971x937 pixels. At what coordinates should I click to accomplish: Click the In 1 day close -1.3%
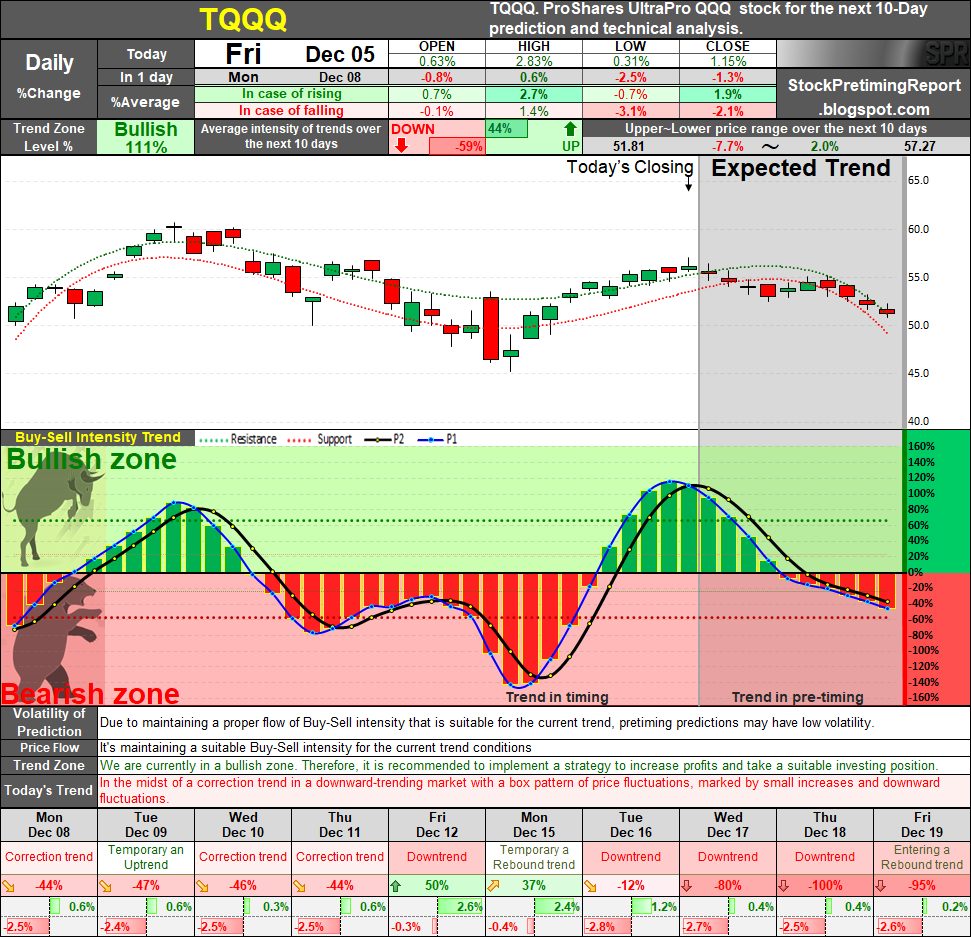[728, 77]
